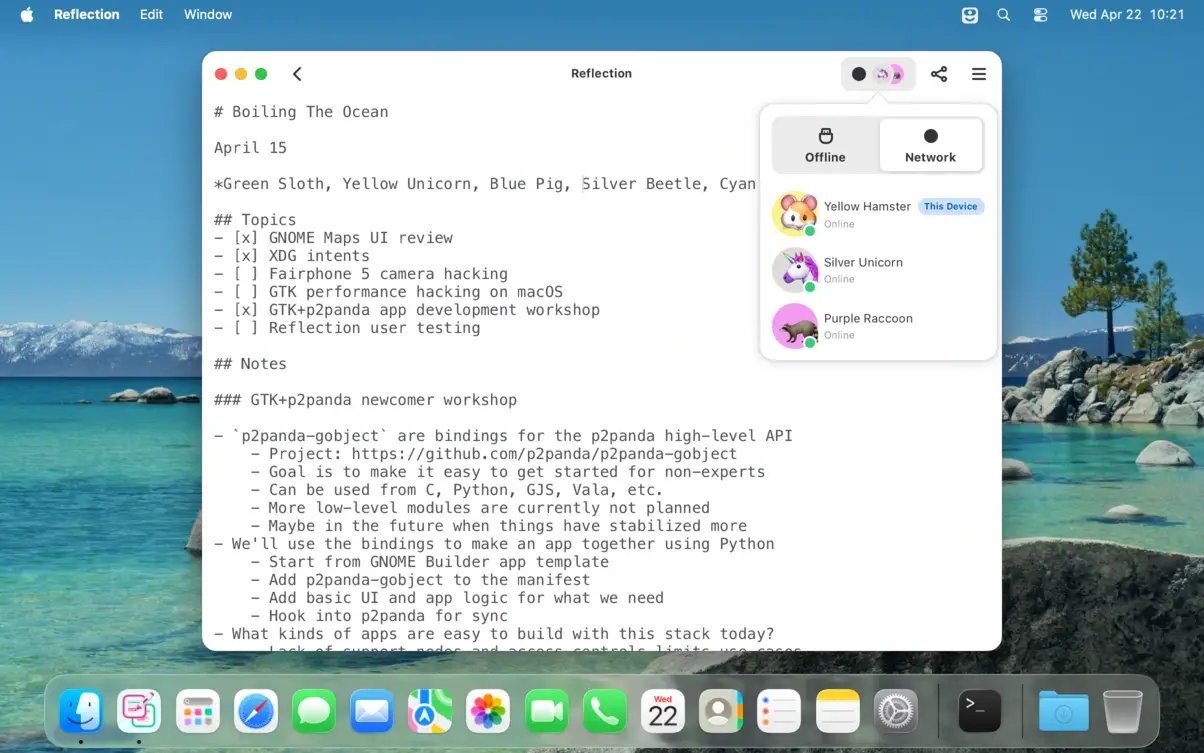Screen dimensions: 1204x753
Task: Open Reflection from the Dock
Action: (138, 711)
